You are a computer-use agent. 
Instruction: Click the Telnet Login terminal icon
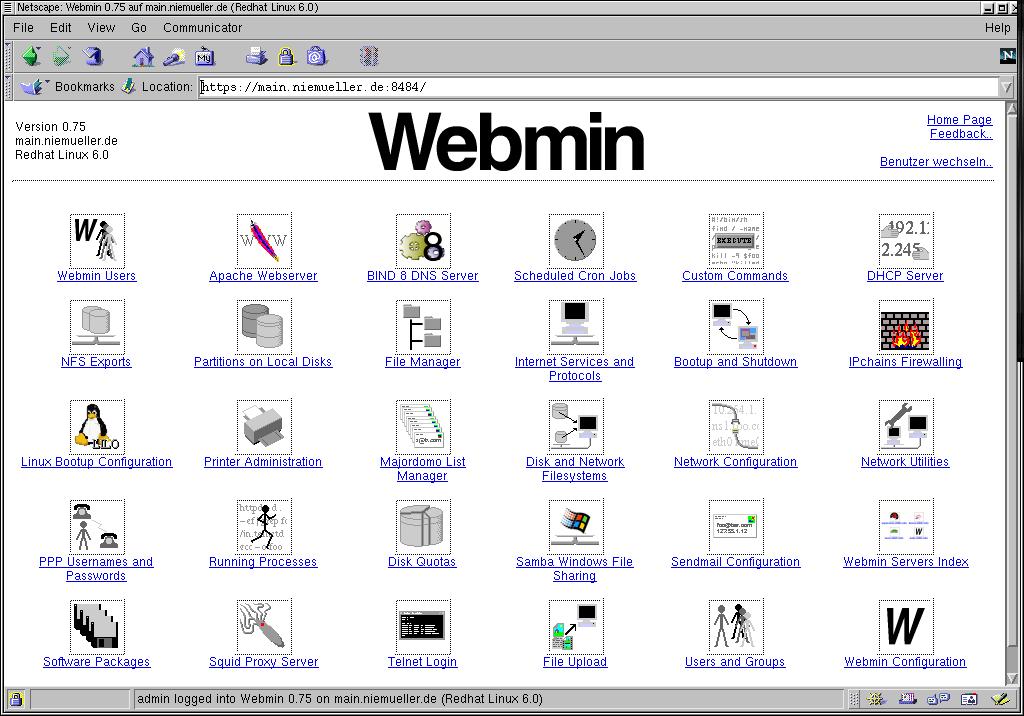[x=423, y=626]
